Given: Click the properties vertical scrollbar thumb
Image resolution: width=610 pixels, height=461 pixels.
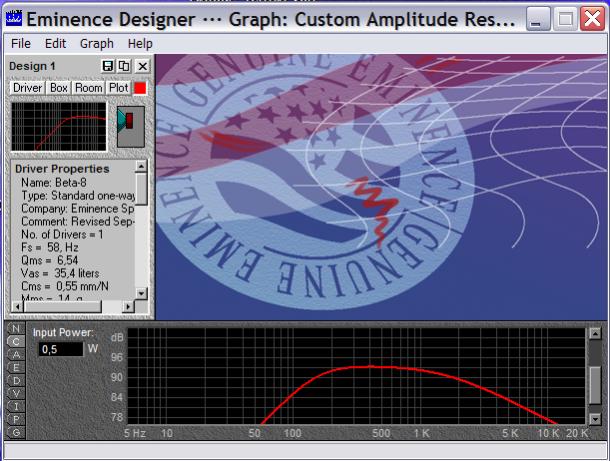Looking at the screenshot, I should coord(141,189).
